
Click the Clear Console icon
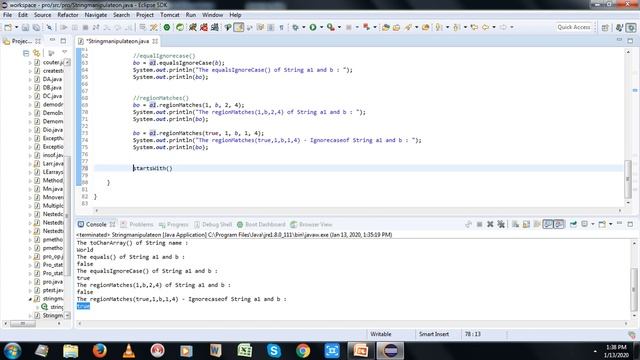tap(515, 224)
